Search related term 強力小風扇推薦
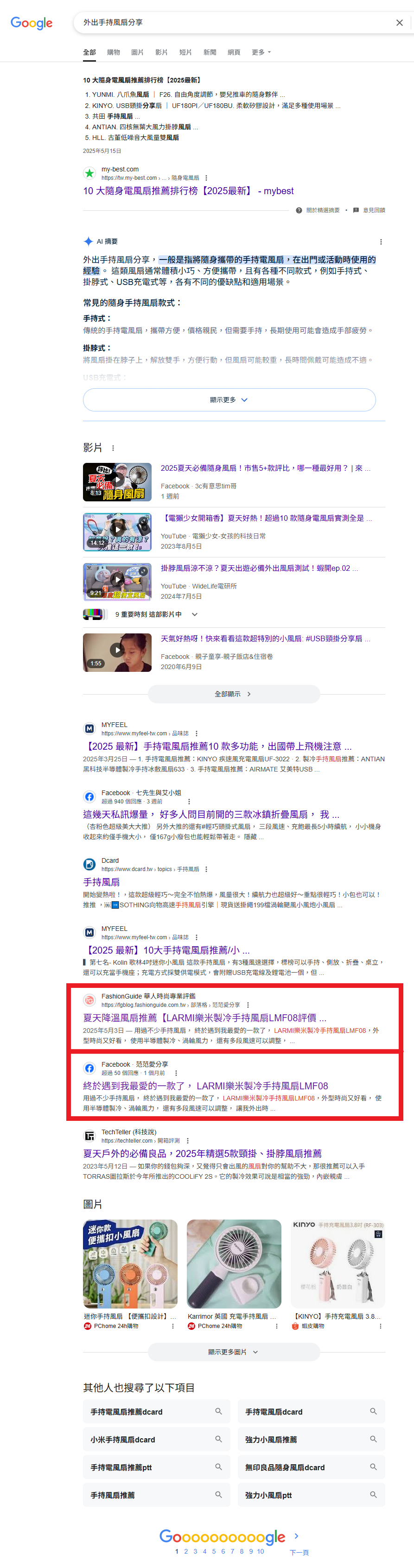Viewport: 414px width, 1568px height. tap(312, 1440)
